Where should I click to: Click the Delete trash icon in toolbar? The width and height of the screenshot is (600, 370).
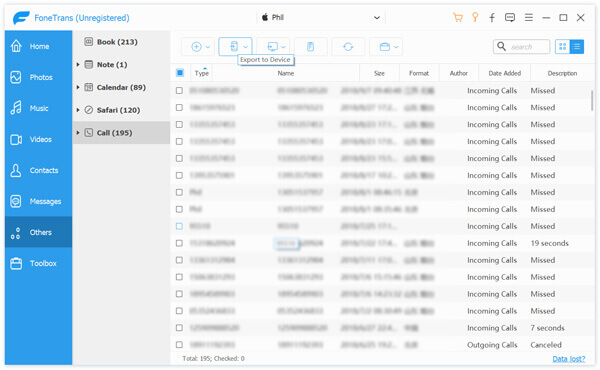coord(310,47)
